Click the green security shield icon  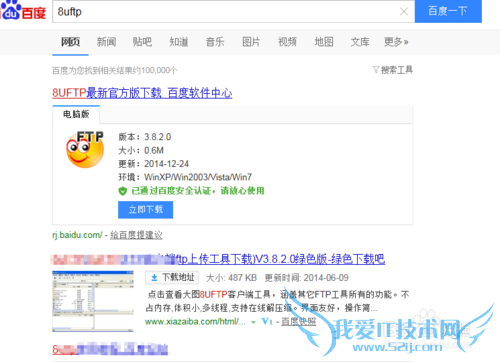coord(123,191)
